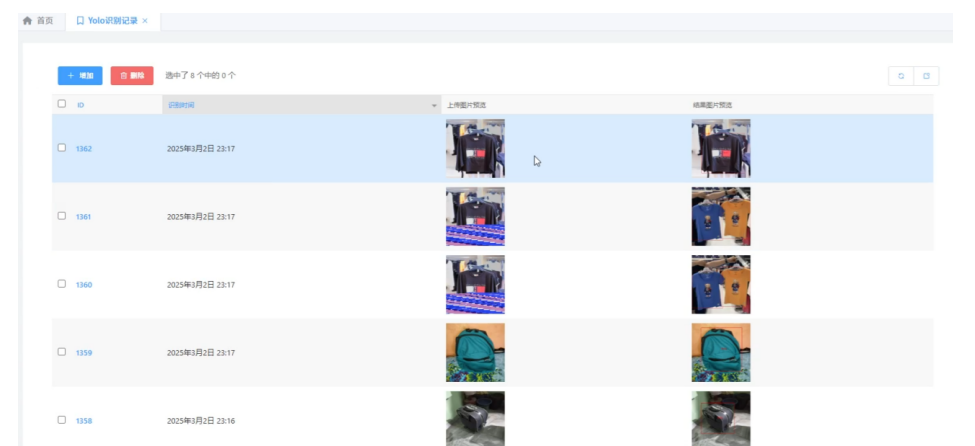Sort by the ID column header
This screenshot has width=975, height=446.
(81, 105)
